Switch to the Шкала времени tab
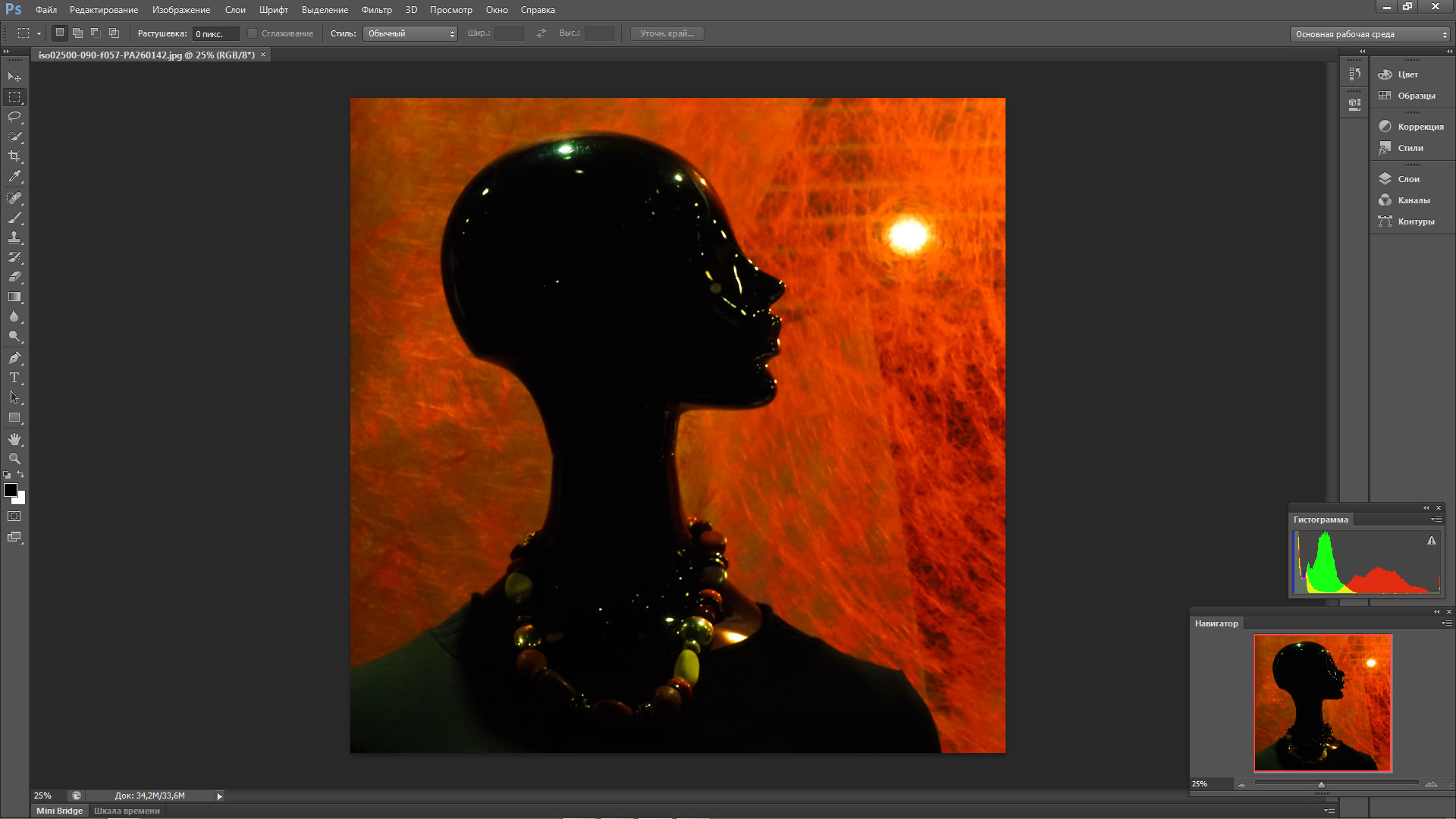Screen dimensions: 1456x819 point(127,811)
